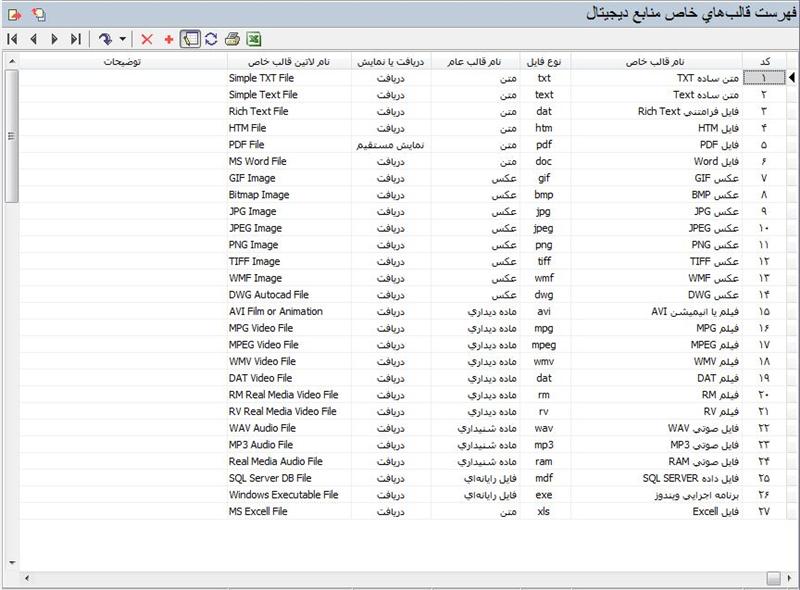Select the 'WAV Audio File' cell

(289, 428)
